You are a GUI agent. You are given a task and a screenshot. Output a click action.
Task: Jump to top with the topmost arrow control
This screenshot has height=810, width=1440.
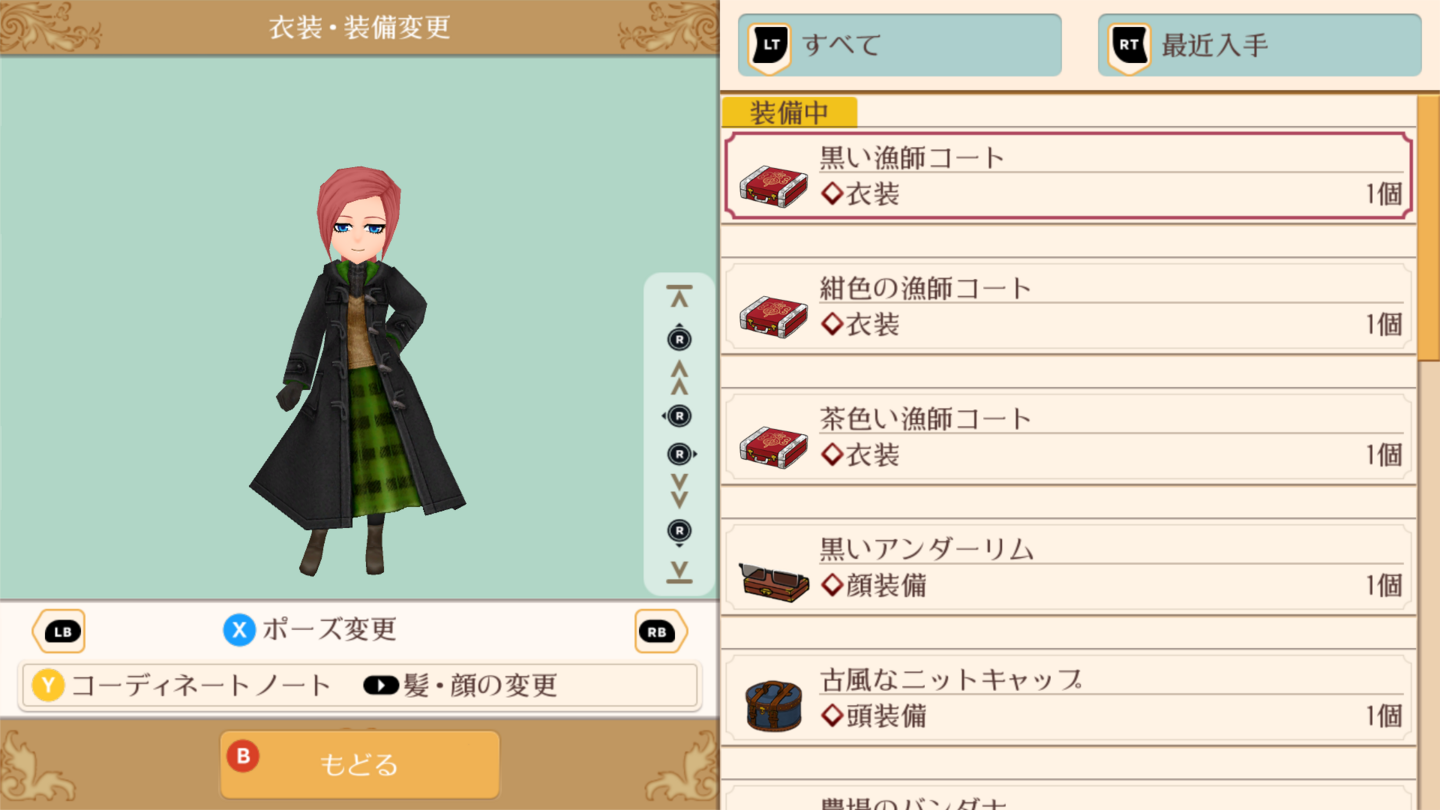(679, 296)
